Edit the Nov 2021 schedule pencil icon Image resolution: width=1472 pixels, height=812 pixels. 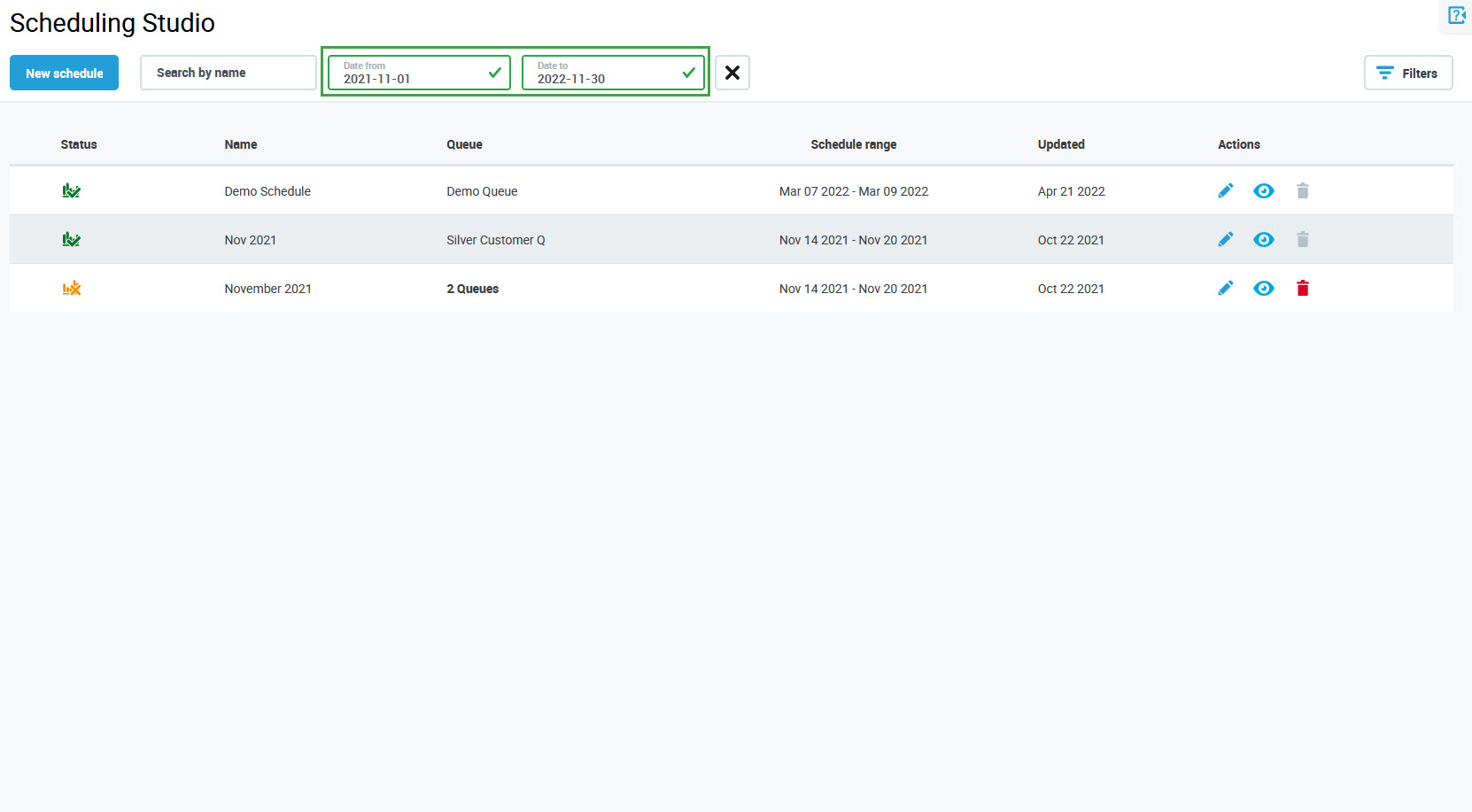(1225, 240)
